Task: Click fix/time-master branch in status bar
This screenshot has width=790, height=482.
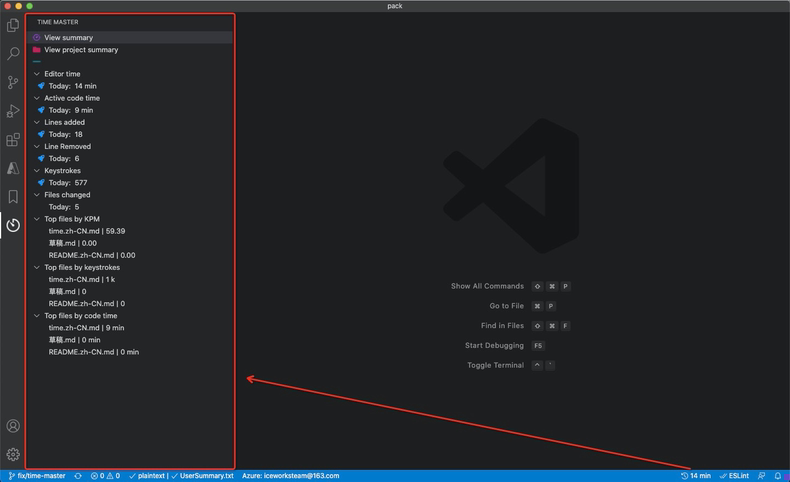Action: coord(37,476)
